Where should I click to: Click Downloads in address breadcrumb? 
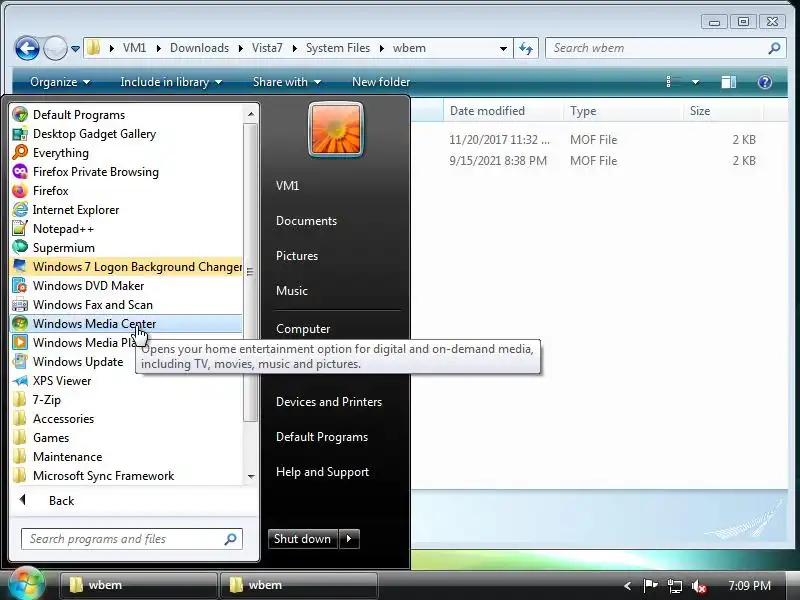199,48
